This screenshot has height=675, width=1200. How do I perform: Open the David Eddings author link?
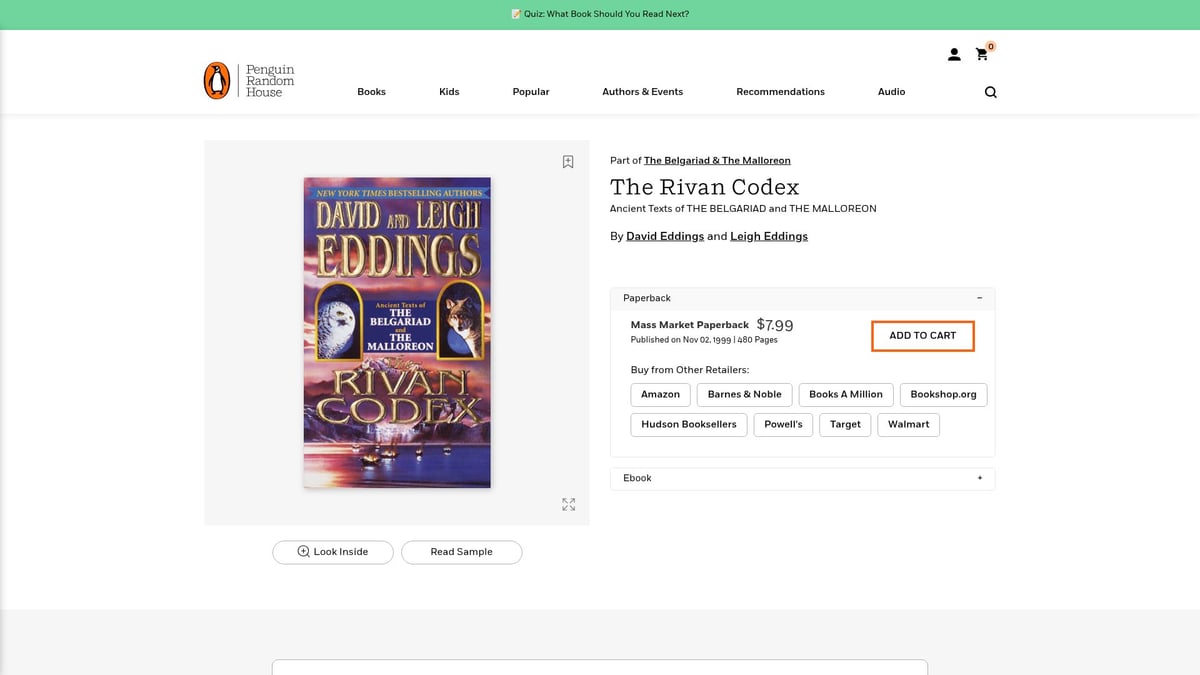point(664,237)
